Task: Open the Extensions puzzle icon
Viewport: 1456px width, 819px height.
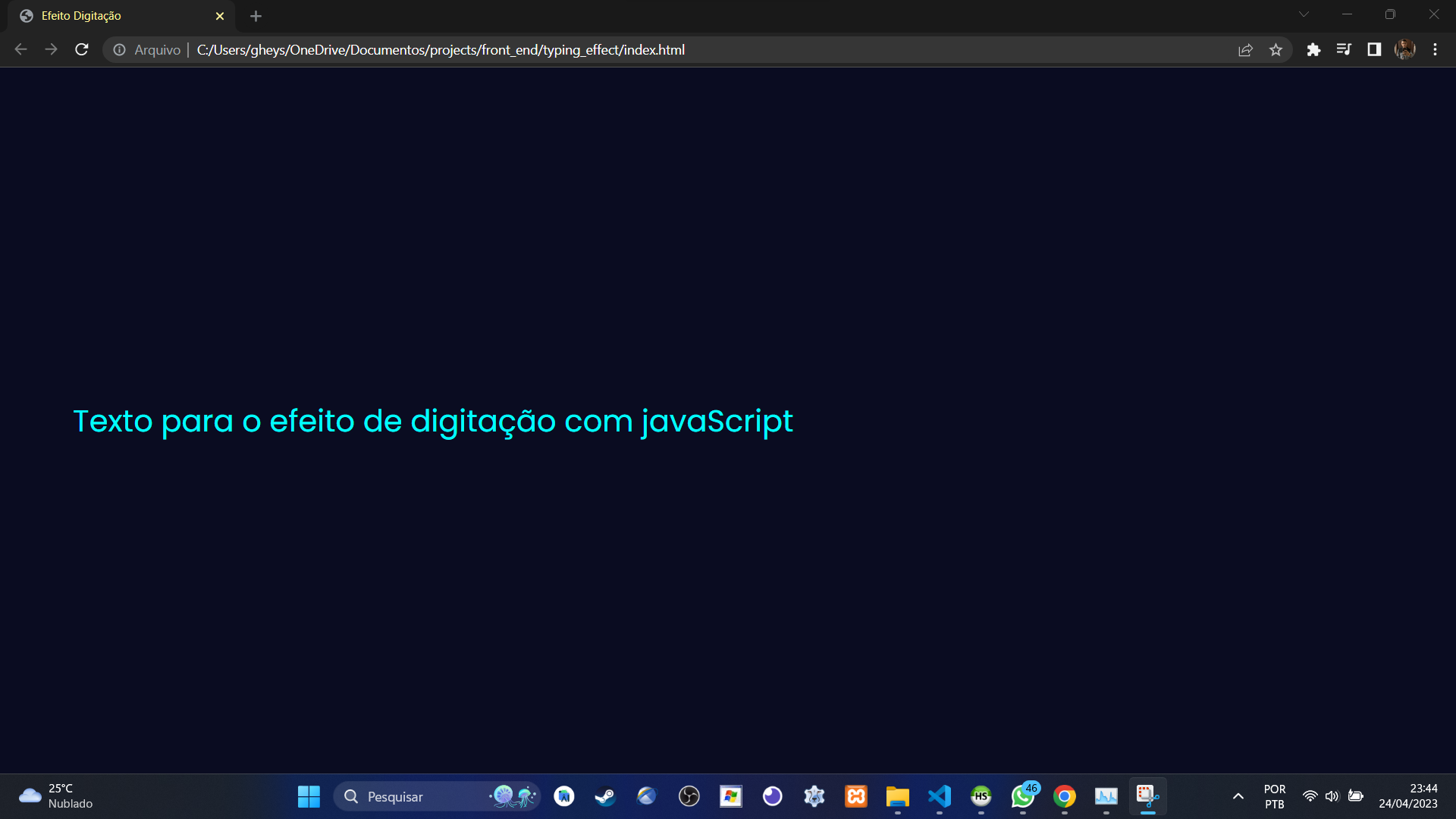Action: 1313,50
